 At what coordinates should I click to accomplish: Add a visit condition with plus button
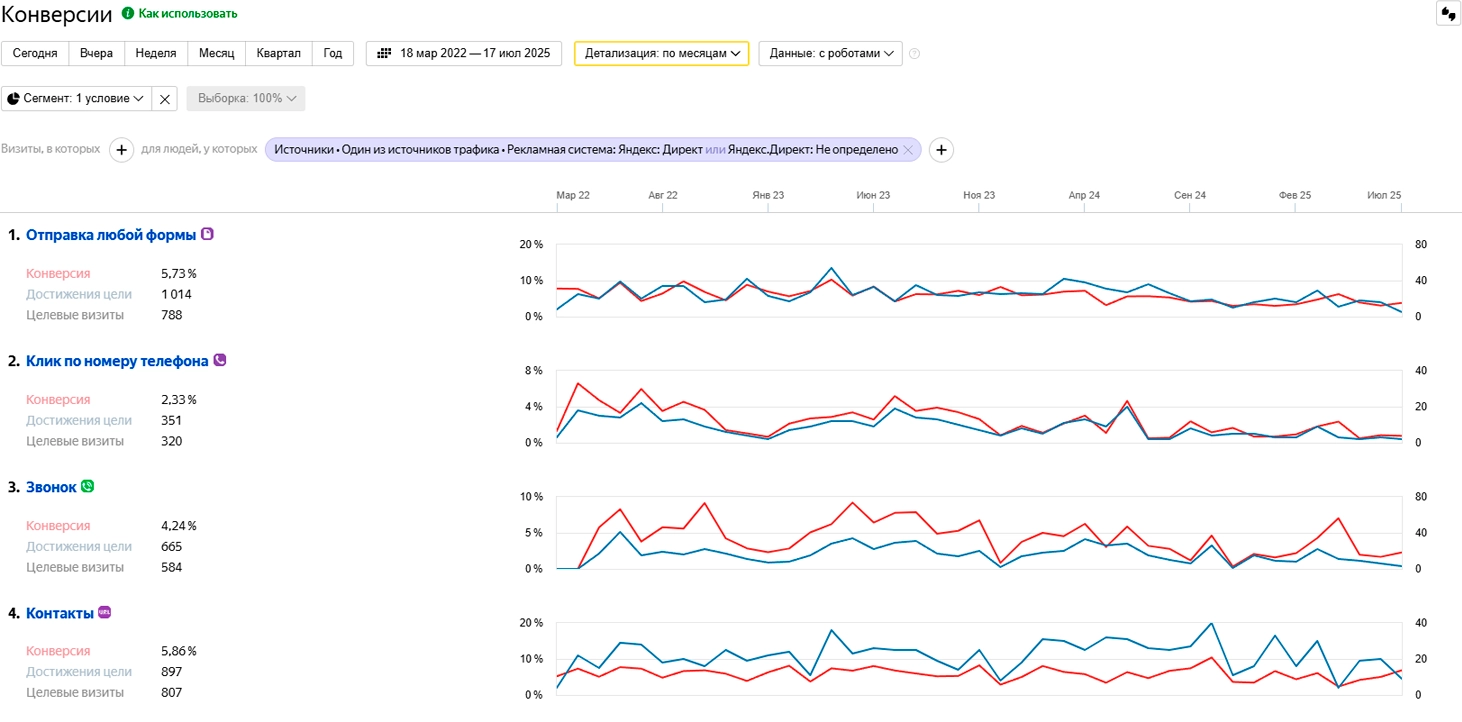point(121,150)
